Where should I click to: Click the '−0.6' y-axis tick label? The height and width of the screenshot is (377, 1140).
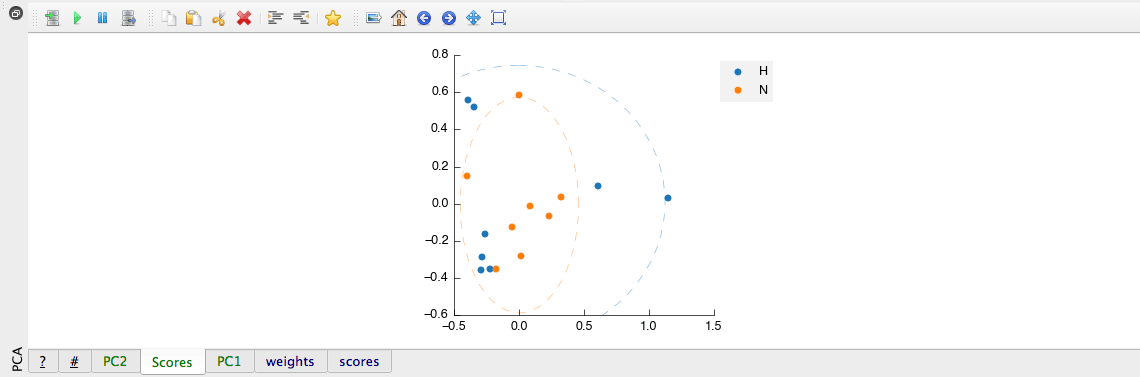(435, 315)
